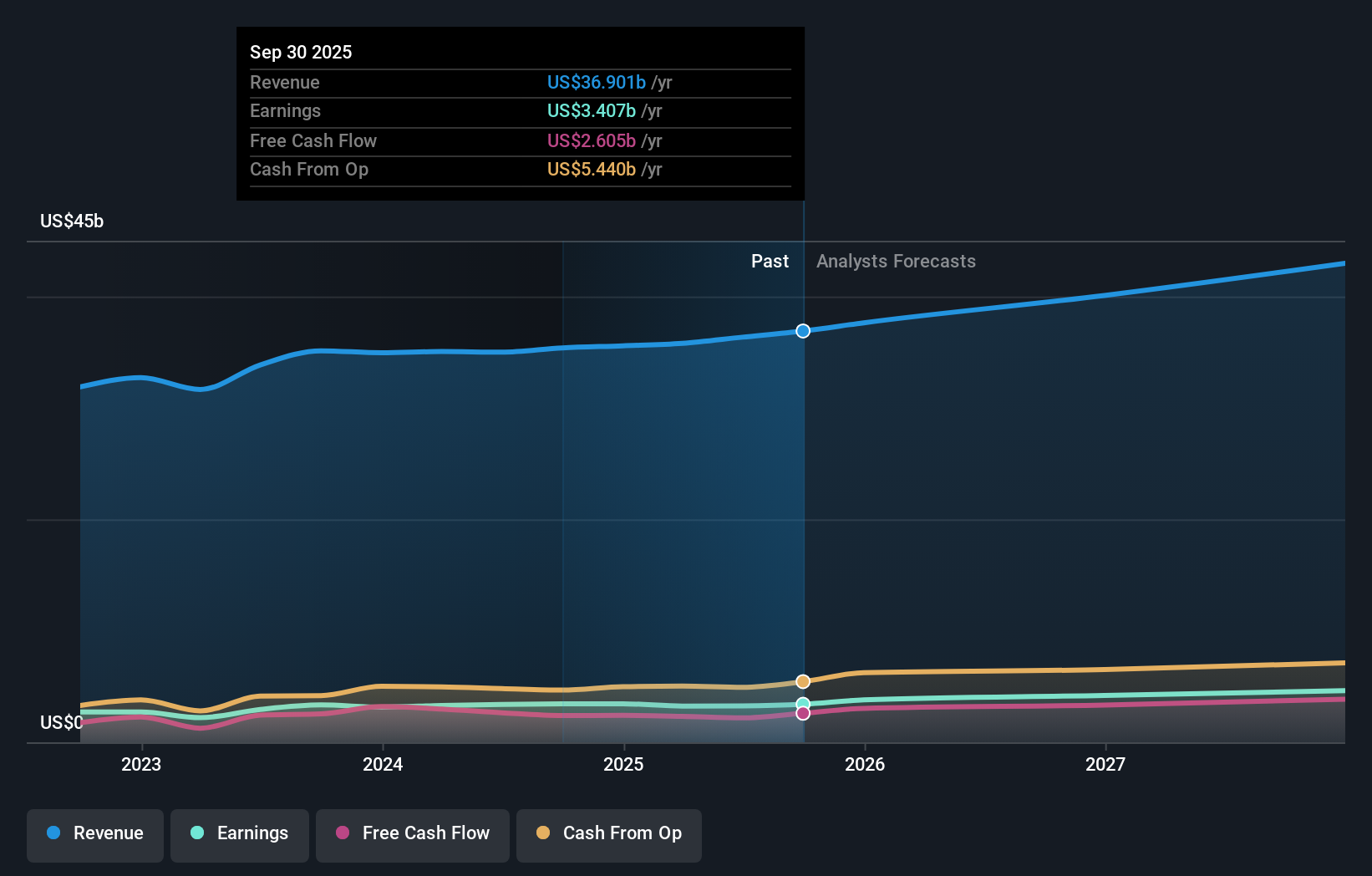Image resolution: width=1372 pixels, height=876 pixels.
Task: Select the orange Cash From Op data marker
Action: 802,680
